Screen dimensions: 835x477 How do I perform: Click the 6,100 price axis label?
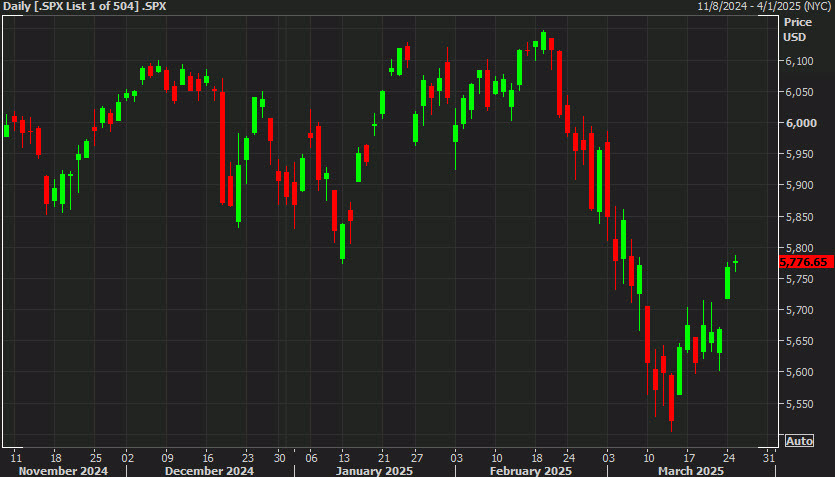[x=800, y=61]
